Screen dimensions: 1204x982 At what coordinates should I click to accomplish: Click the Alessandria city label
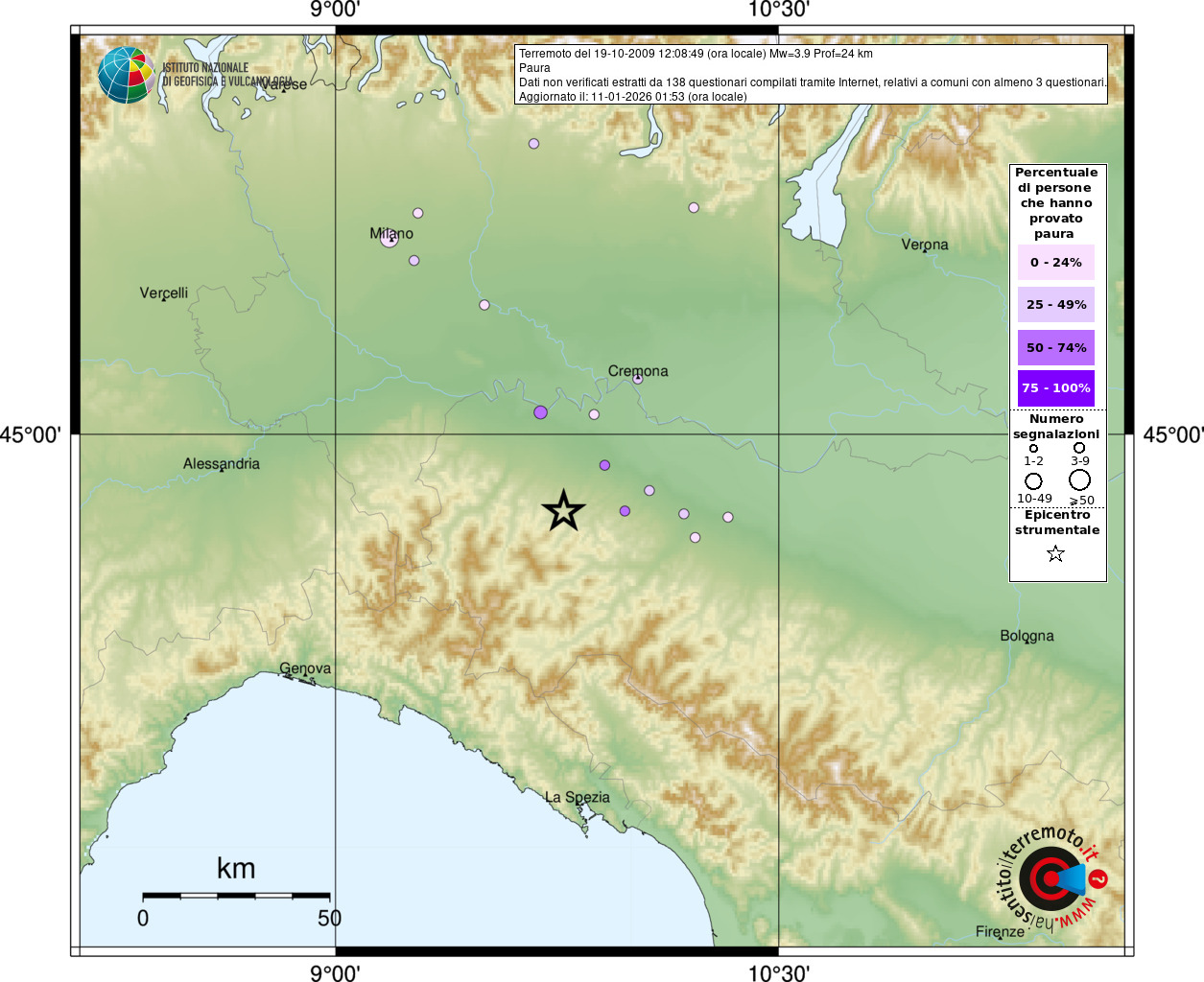(222, 464)
